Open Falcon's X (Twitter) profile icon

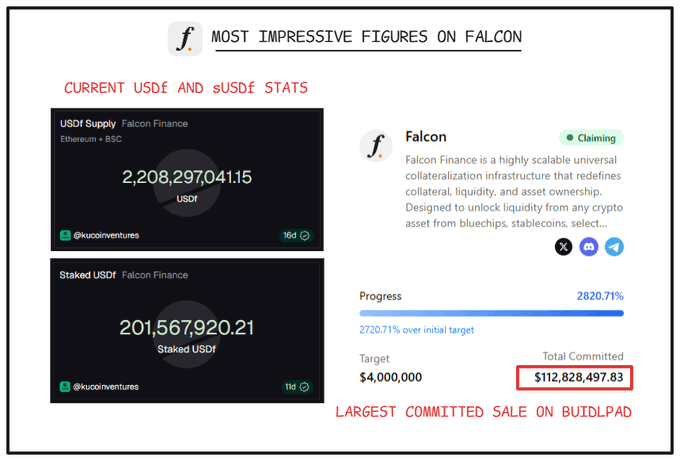[x=564, y=246]
